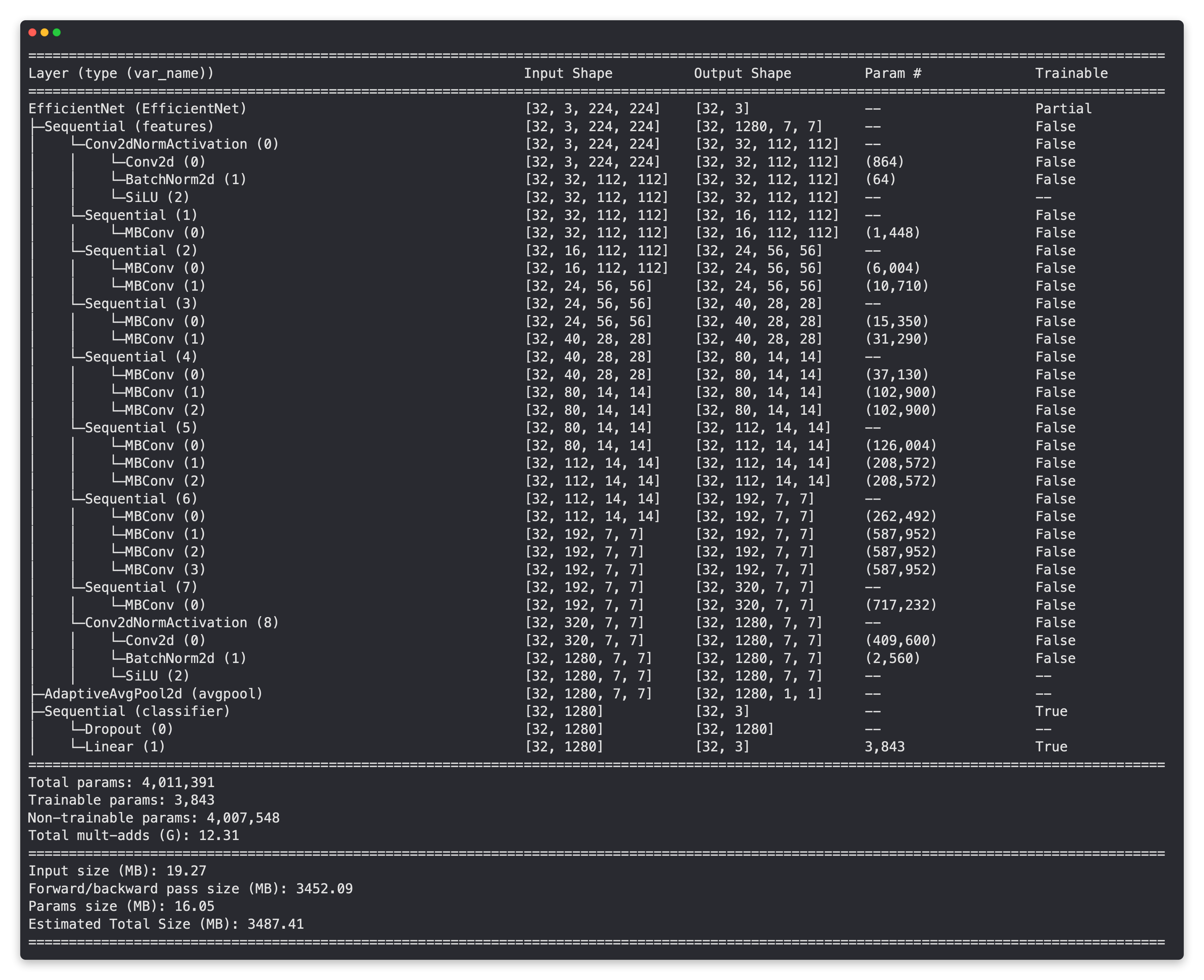Select the AdaptiveAvgPool2d (avgpool) line
The image size is (1204, 980).
tap(153, 694)
